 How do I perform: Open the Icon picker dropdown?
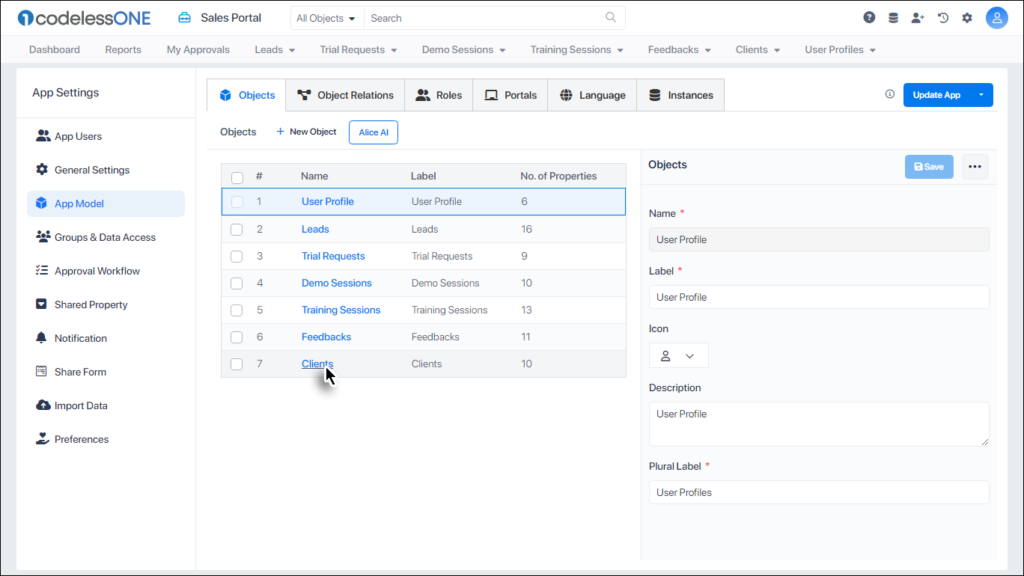click(678, 356)
